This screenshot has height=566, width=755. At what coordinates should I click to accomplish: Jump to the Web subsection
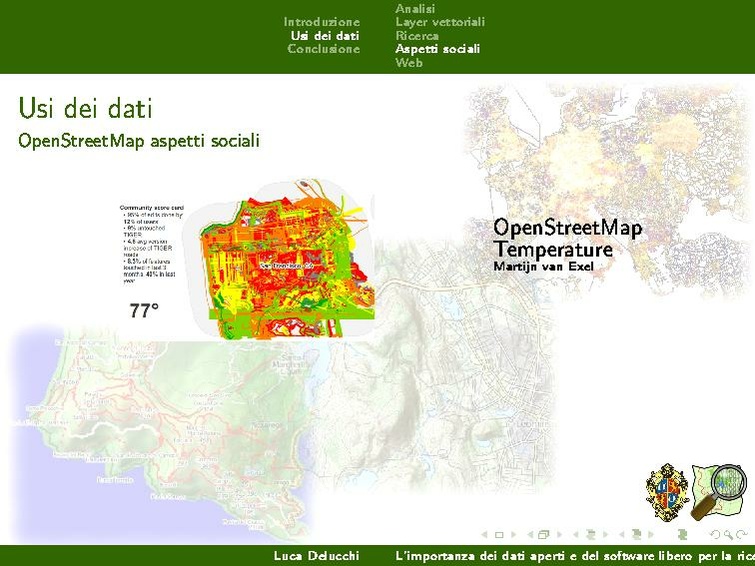tap(409, 63)
